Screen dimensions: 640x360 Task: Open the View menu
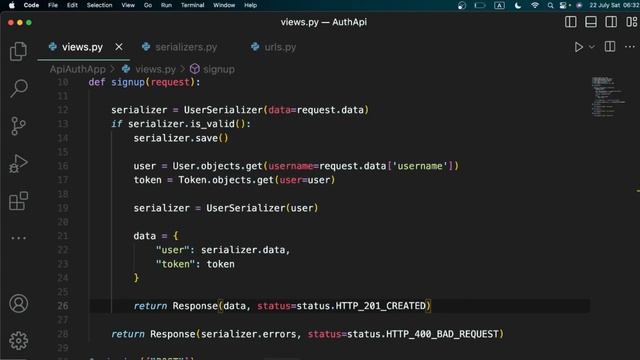pos(128,5)
